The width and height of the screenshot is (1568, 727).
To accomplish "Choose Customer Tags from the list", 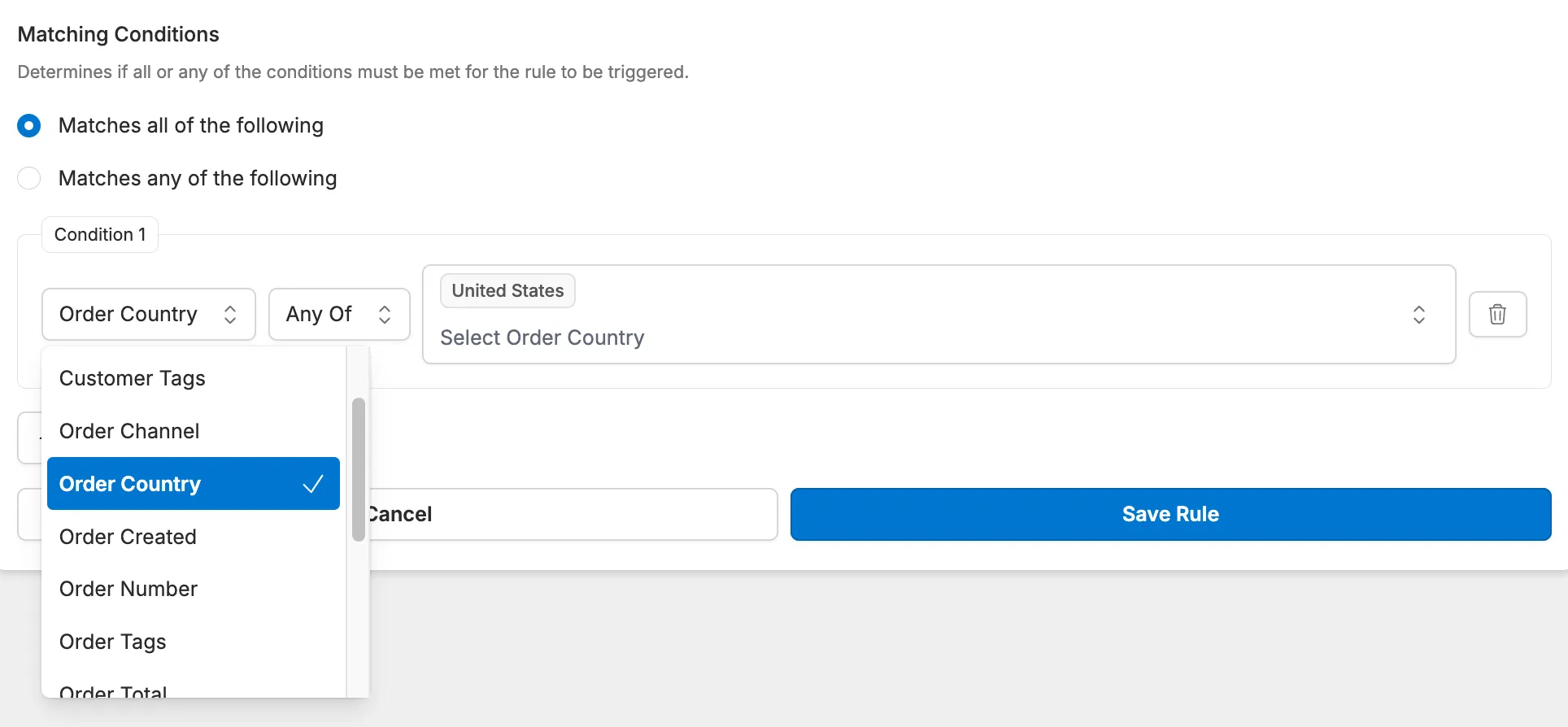I will coord(133,378).
